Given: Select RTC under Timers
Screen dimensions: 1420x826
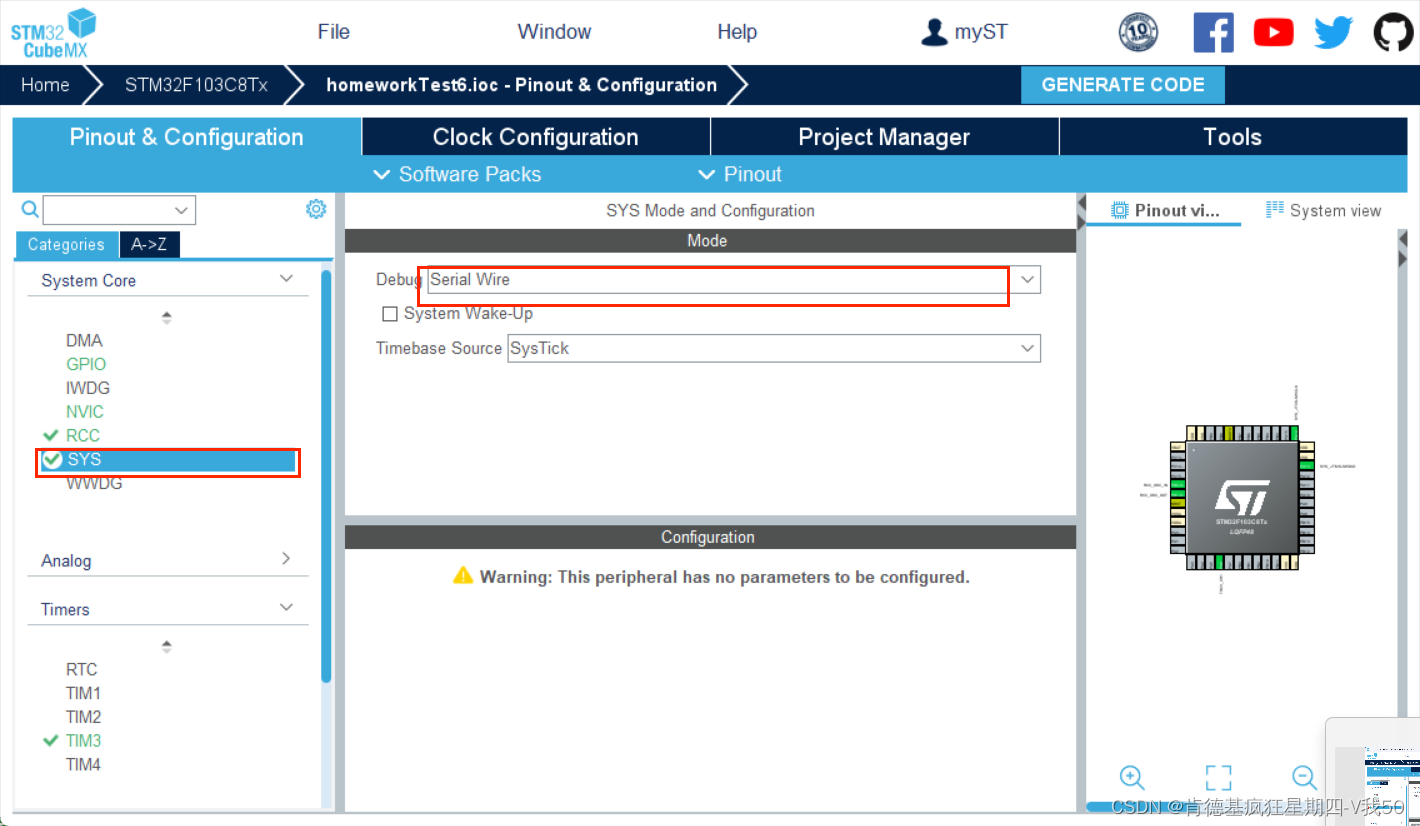Looking at the screenshot, I should 82,670.
